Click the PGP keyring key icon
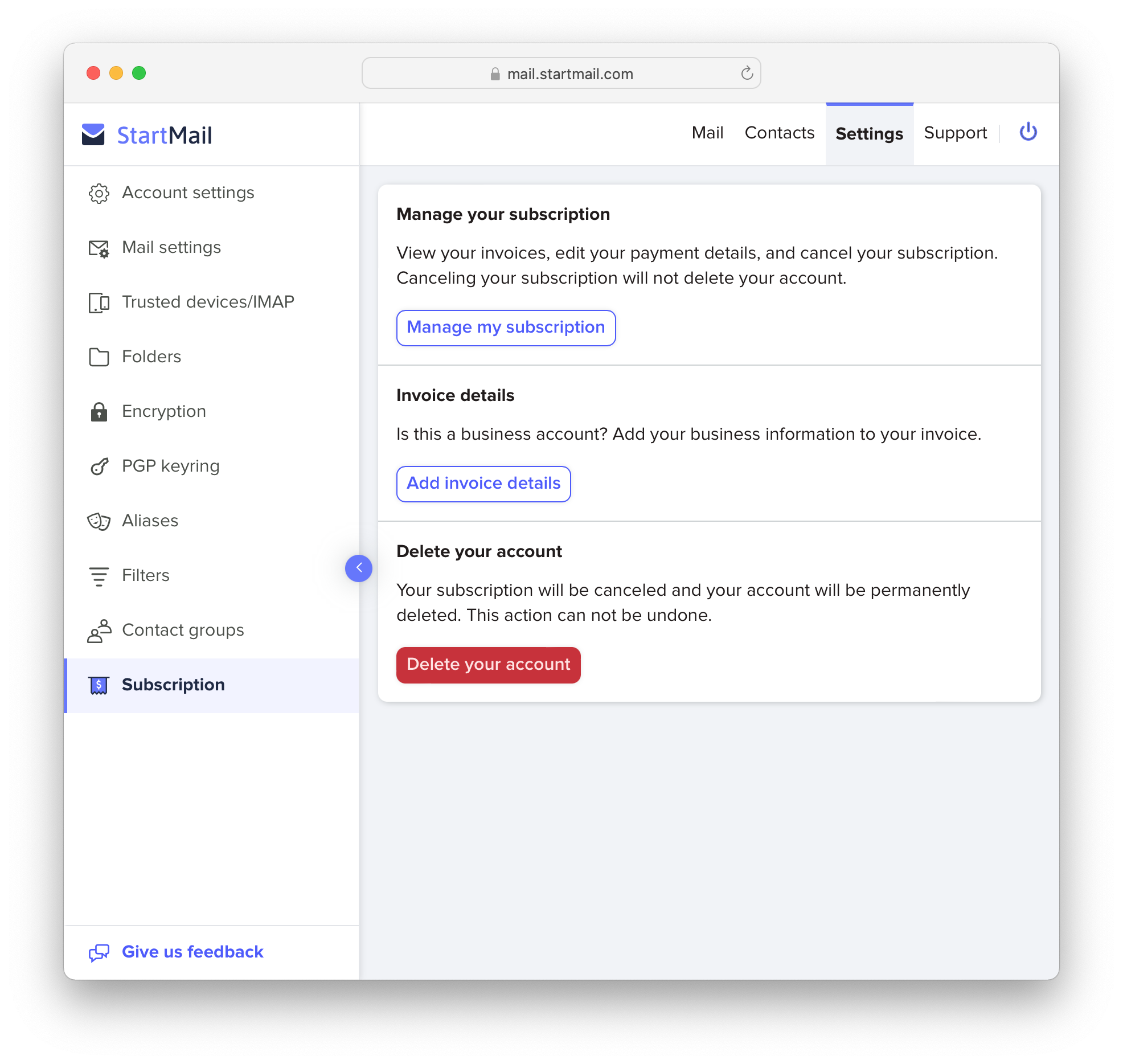The width and height of the screenshot is (1123, 1064). click(x=99, y=466)
